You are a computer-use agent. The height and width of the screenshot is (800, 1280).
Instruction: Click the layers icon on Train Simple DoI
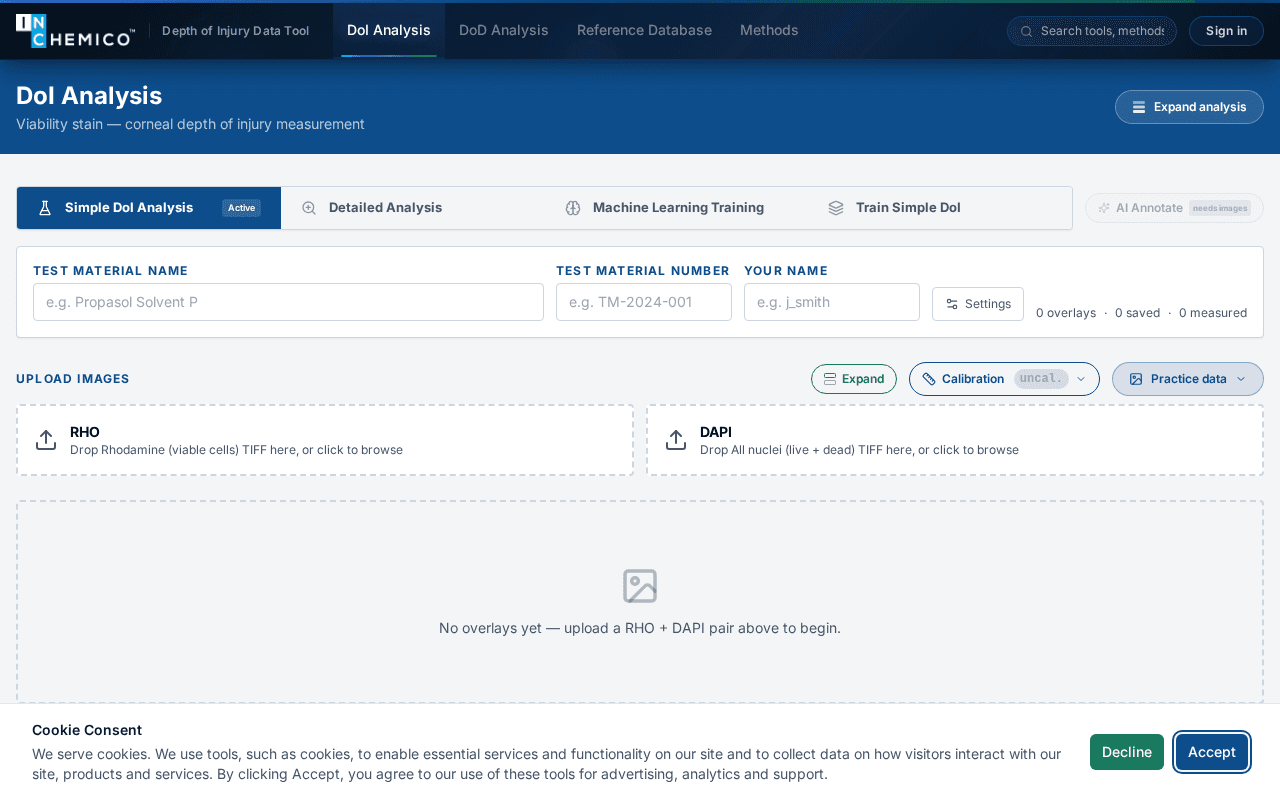836,208
